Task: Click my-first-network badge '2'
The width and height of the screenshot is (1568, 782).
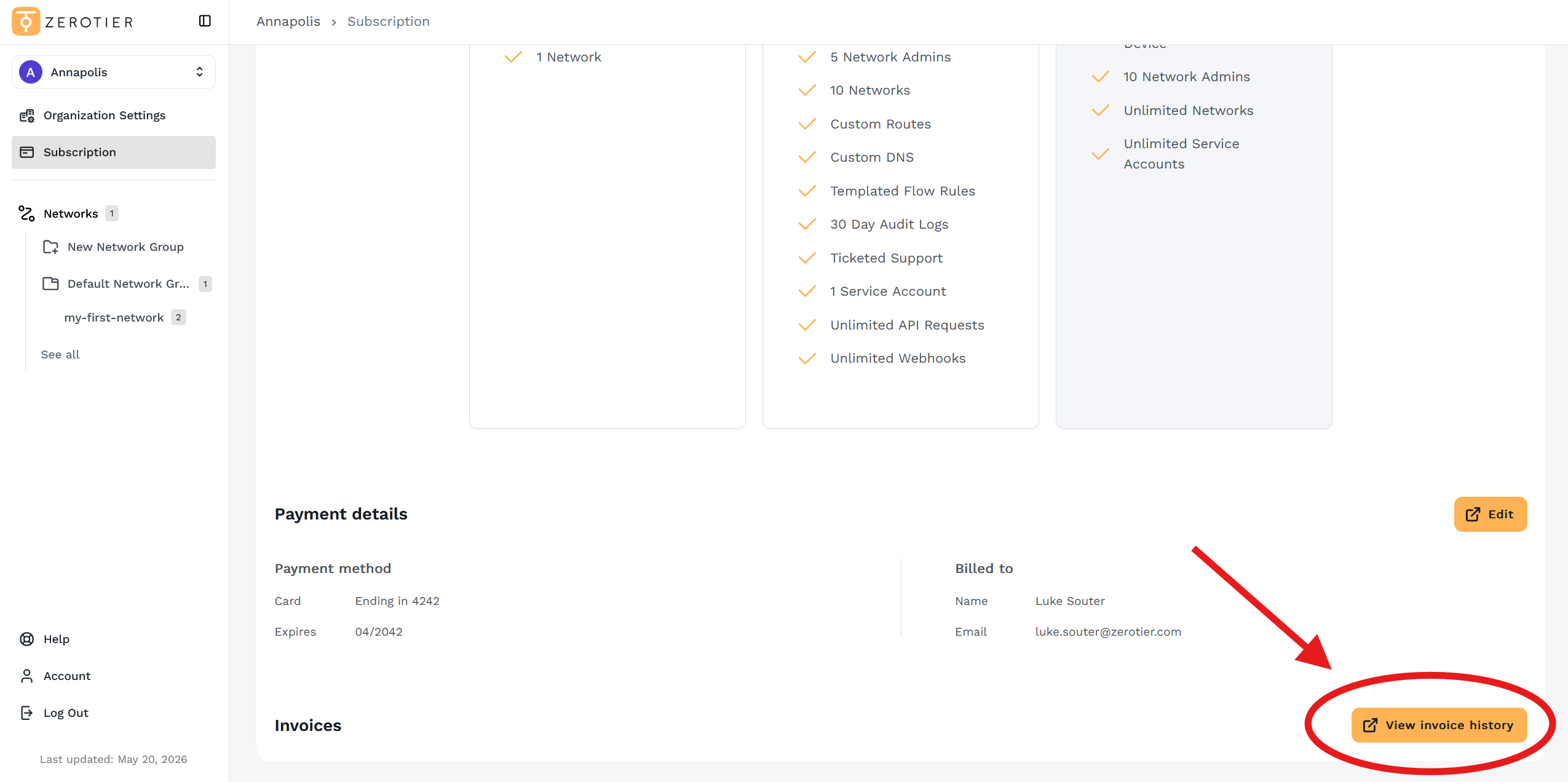Action: 178,318
